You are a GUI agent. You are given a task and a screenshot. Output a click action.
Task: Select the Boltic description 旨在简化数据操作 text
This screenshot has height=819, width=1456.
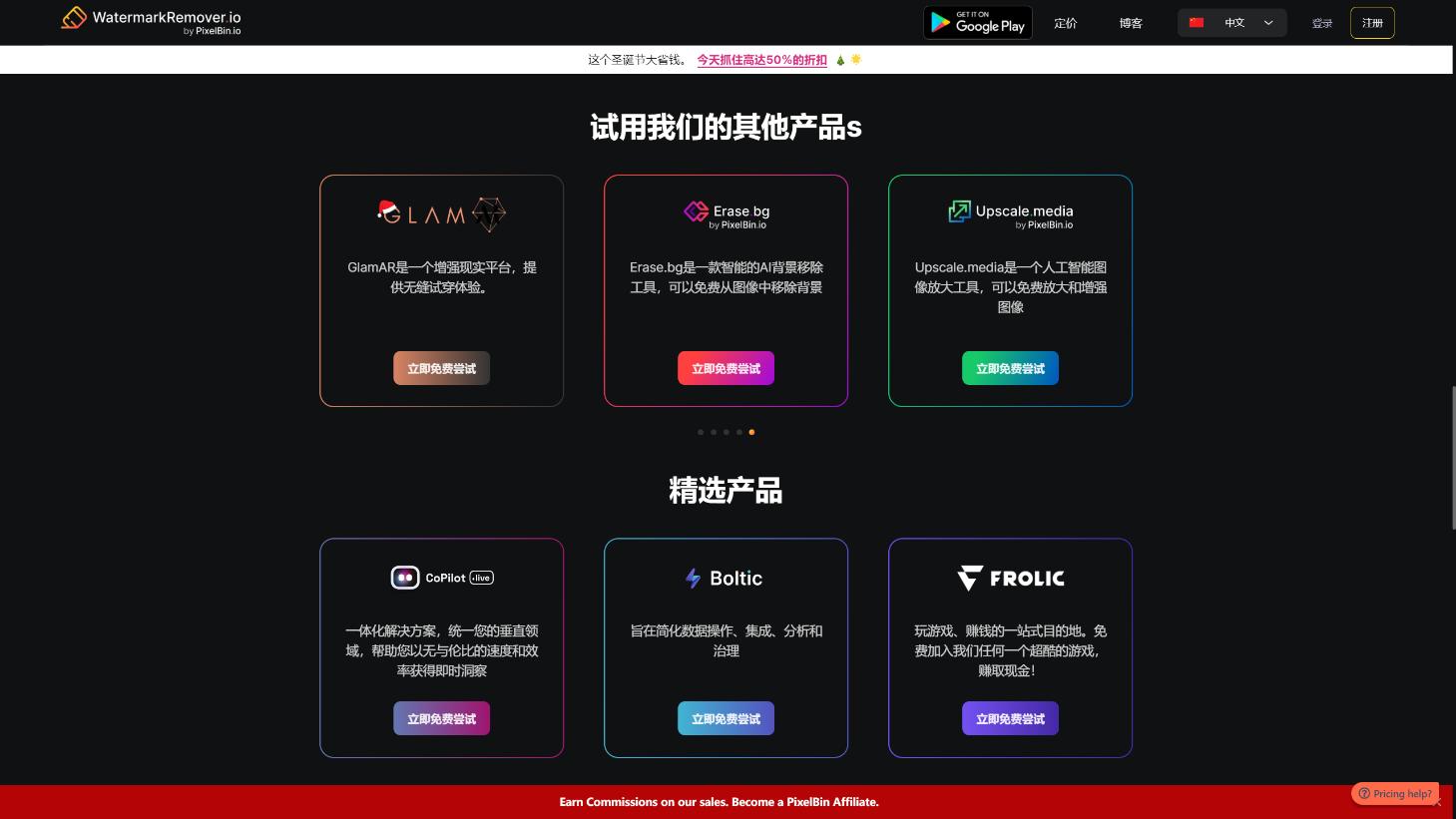tap(726, 640)
